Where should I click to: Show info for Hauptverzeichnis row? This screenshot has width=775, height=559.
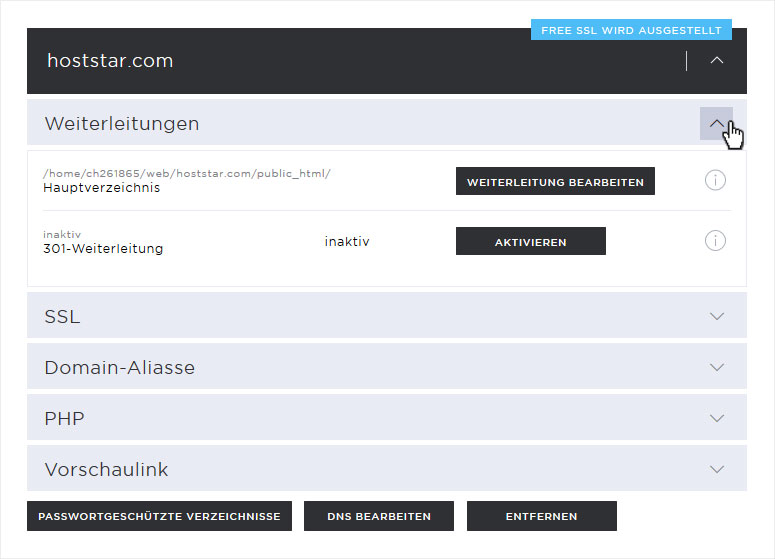[x=715, y=180]
